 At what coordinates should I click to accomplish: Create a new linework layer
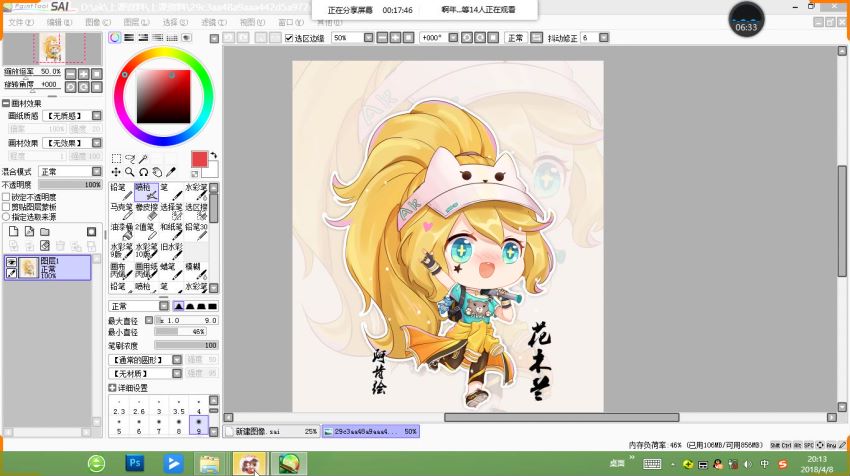(29, 231)
